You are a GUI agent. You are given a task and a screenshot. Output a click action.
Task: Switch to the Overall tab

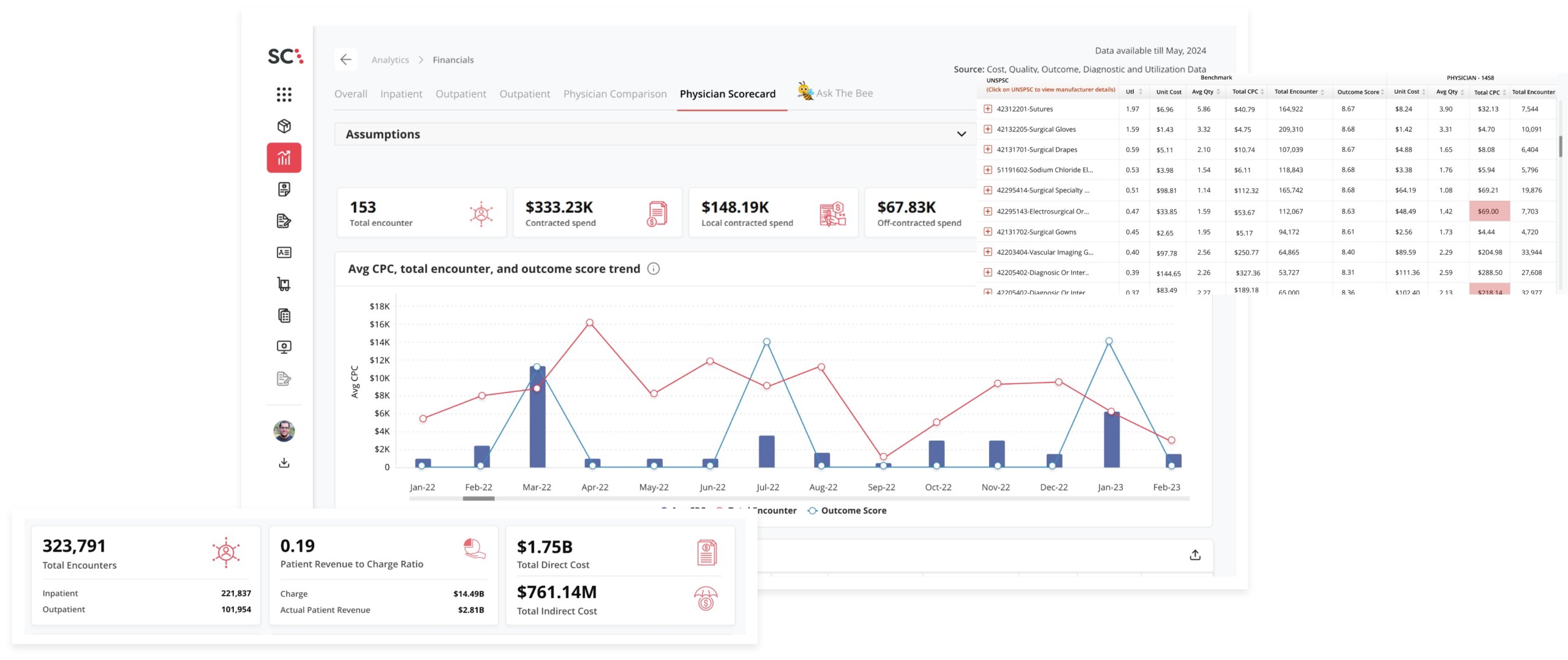coord(351,94)
